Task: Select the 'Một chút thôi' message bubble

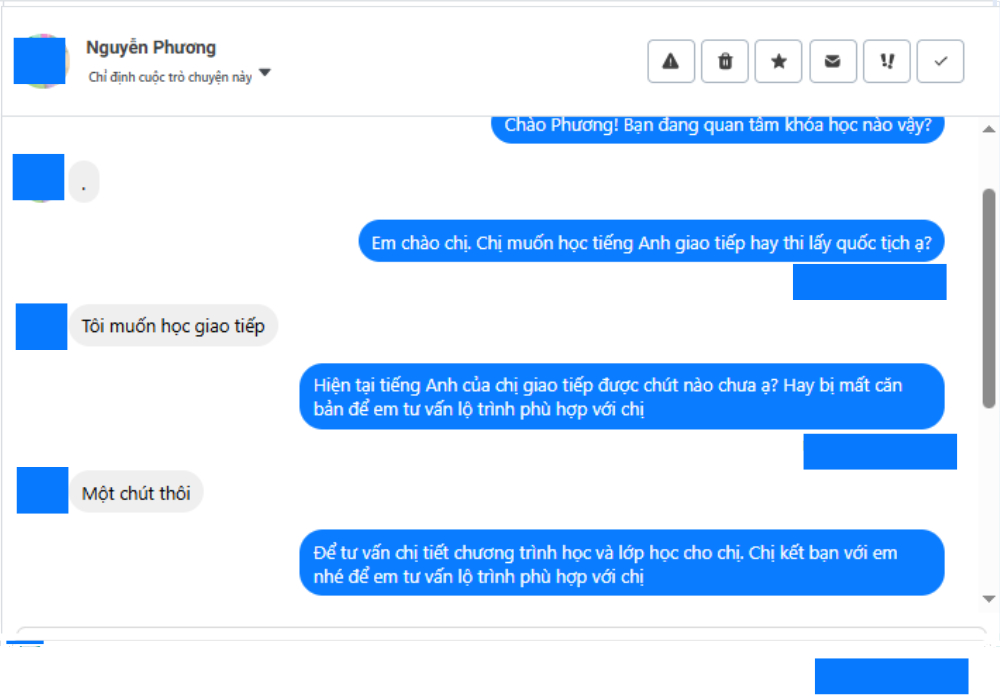Action: [x=136, y=493]
